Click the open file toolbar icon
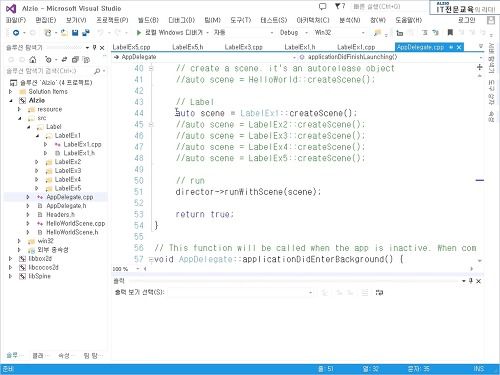500x375 pixels. 64,33
